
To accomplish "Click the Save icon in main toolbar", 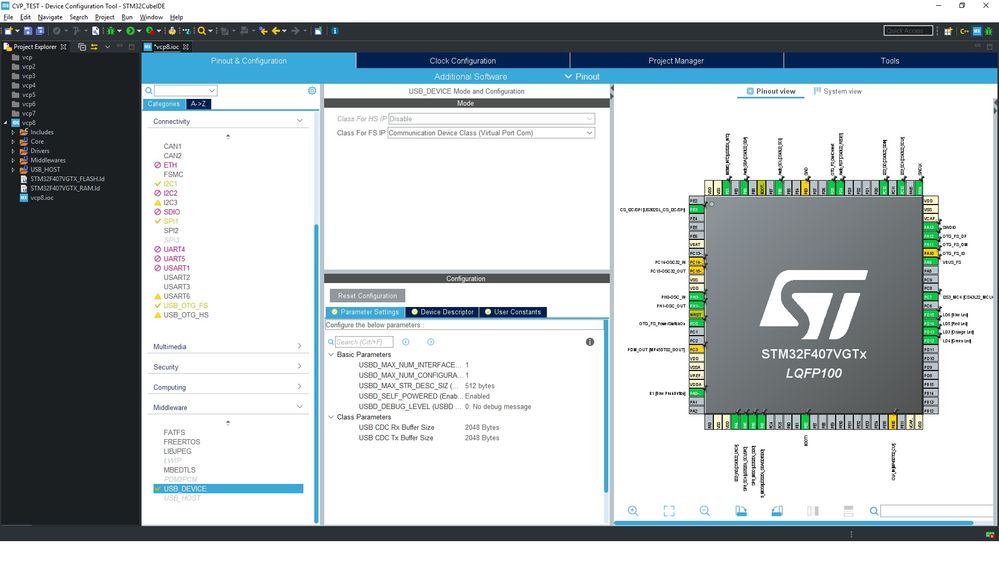I will 27,31.
